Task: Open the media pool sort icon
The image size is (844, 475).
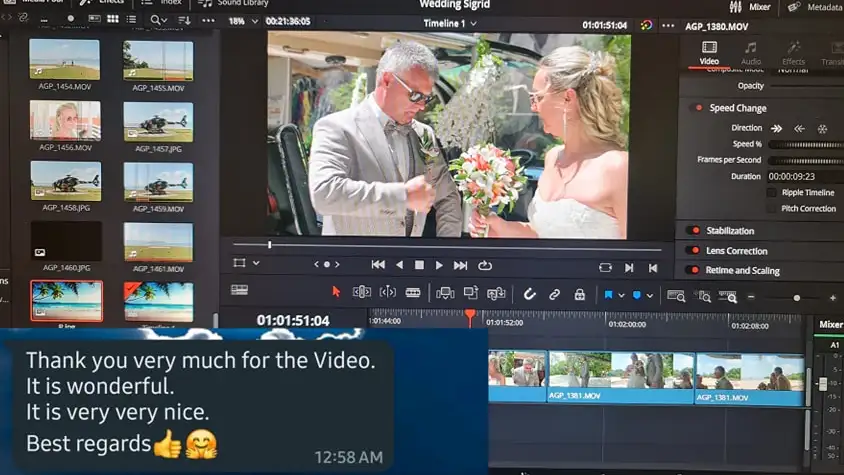Action: click(185, 20)
